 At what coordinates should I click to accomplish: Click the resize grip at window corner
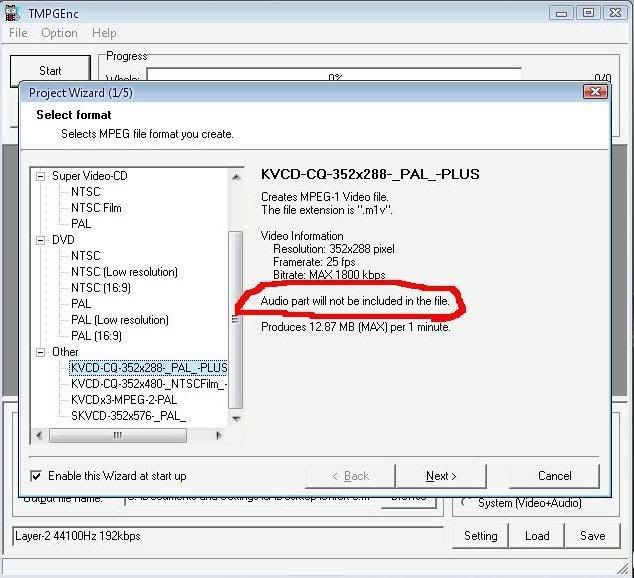[x=623, y=568]
